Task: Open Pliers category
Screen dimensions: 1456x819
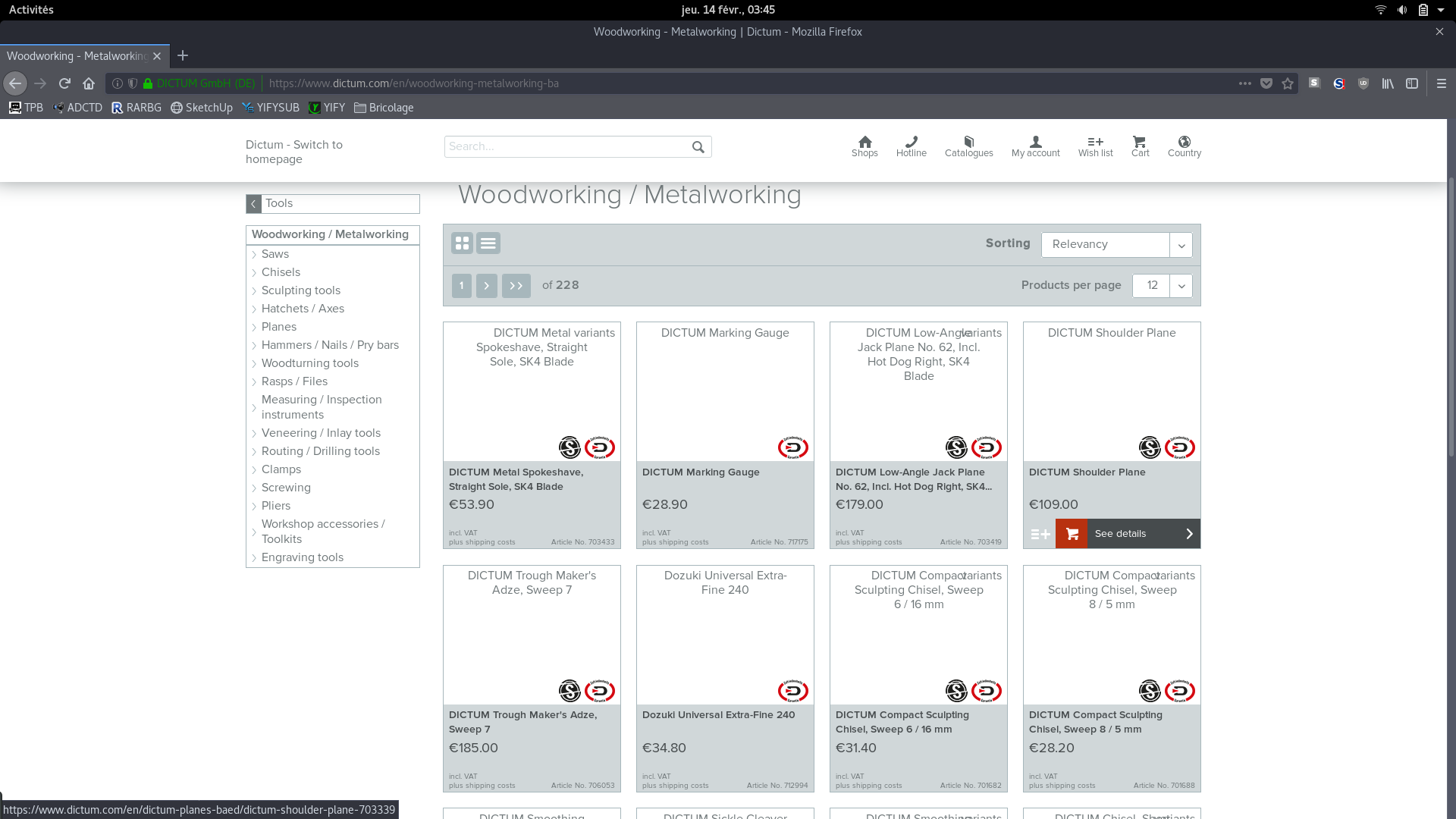Action: (275, 506)
